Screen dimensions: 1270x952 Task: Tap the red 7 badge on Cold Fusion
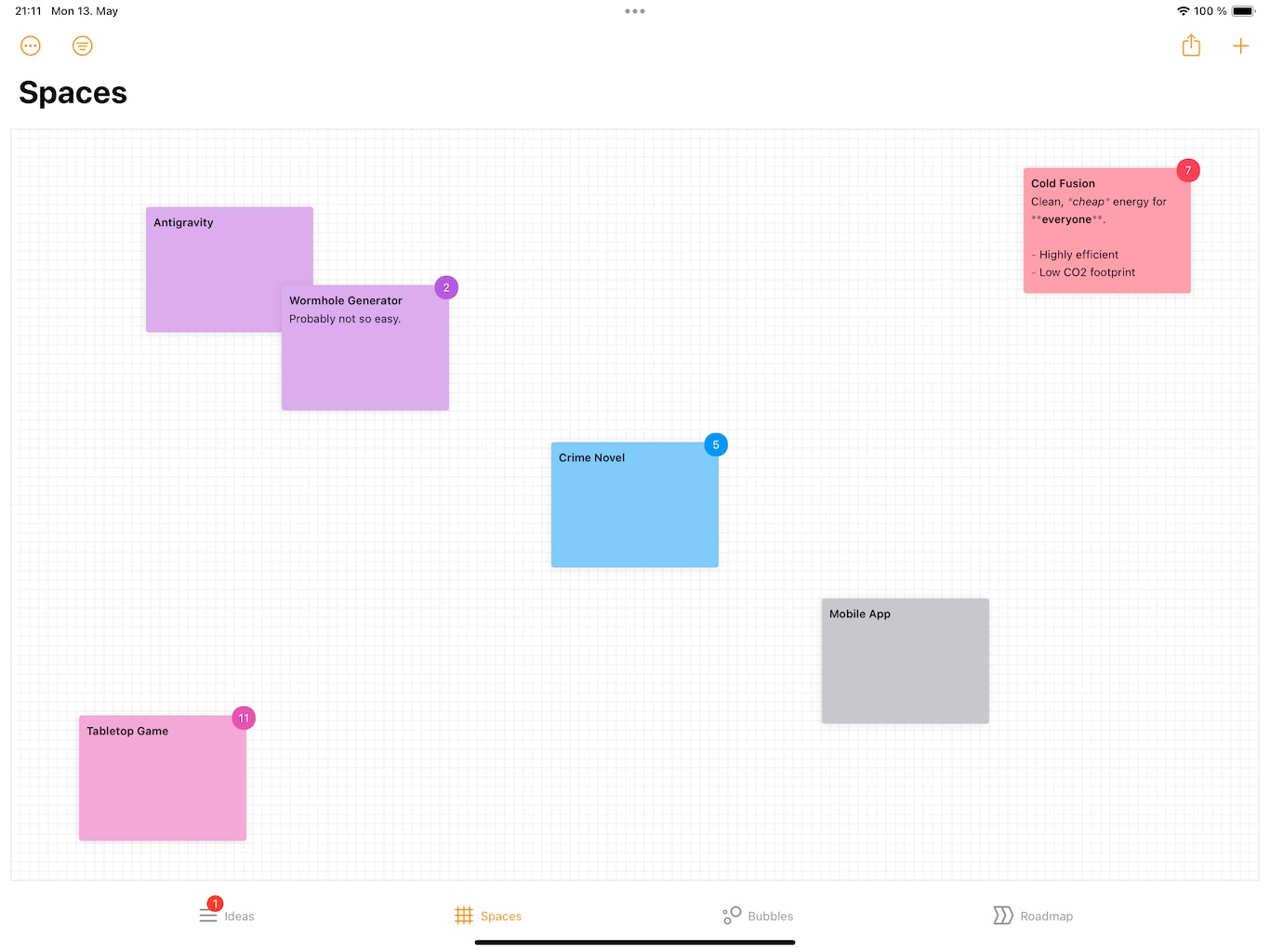pyautogui.click(x=1187, y=171)
